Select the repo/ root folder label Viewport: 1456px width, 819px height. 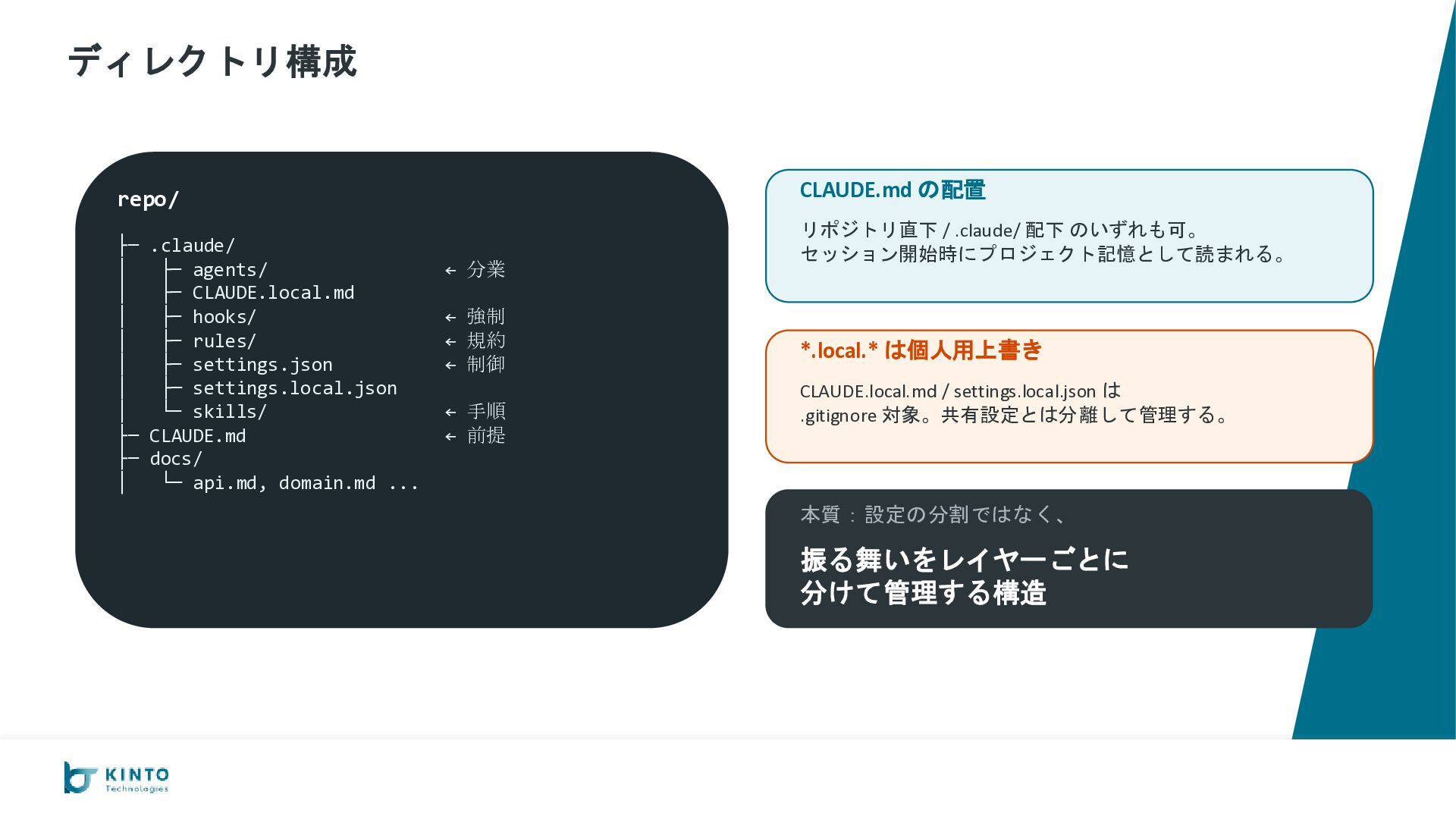coord(148,199)
